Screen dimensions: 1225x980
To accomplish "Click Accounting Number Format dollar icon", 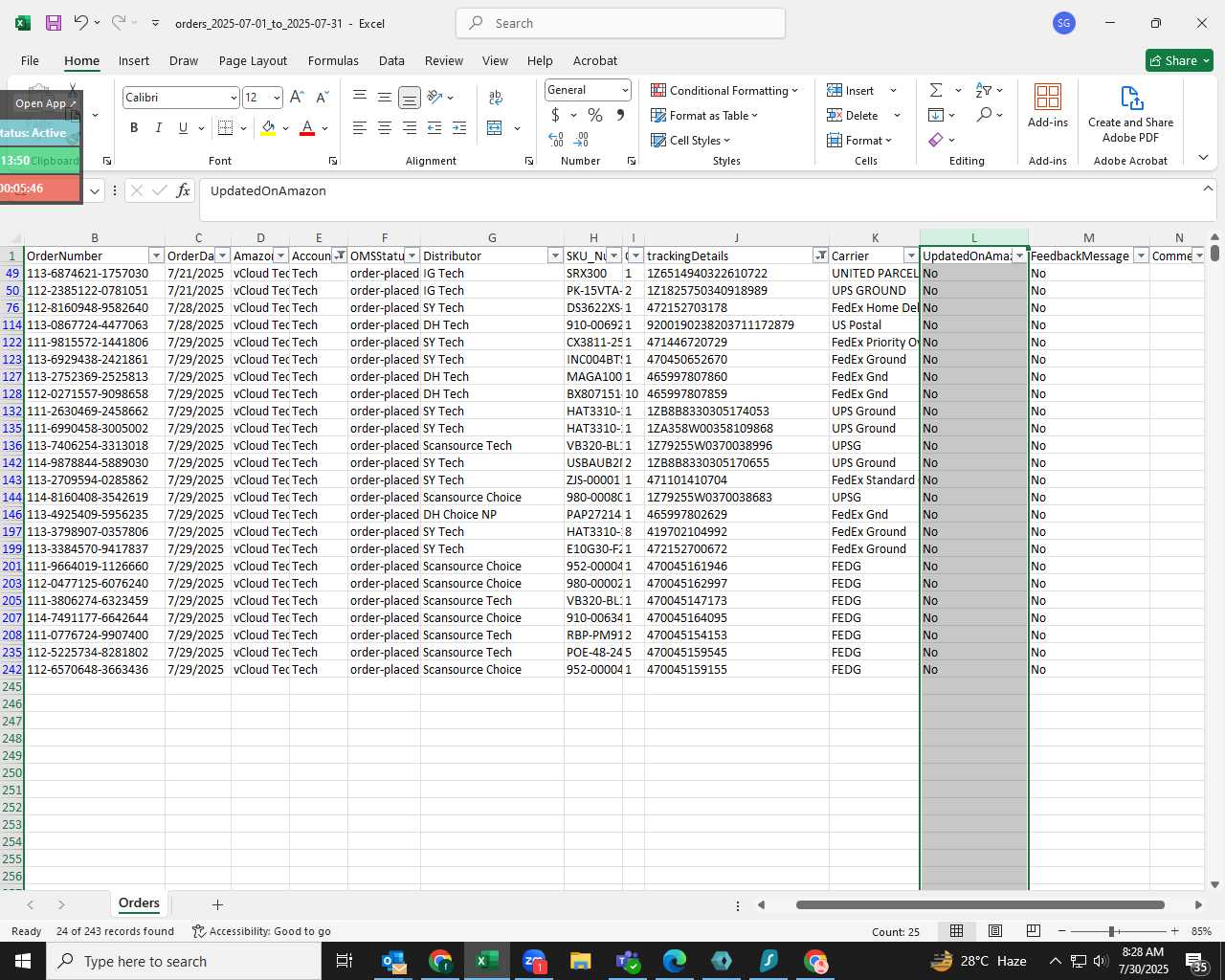I will click(x=556, y=115).
